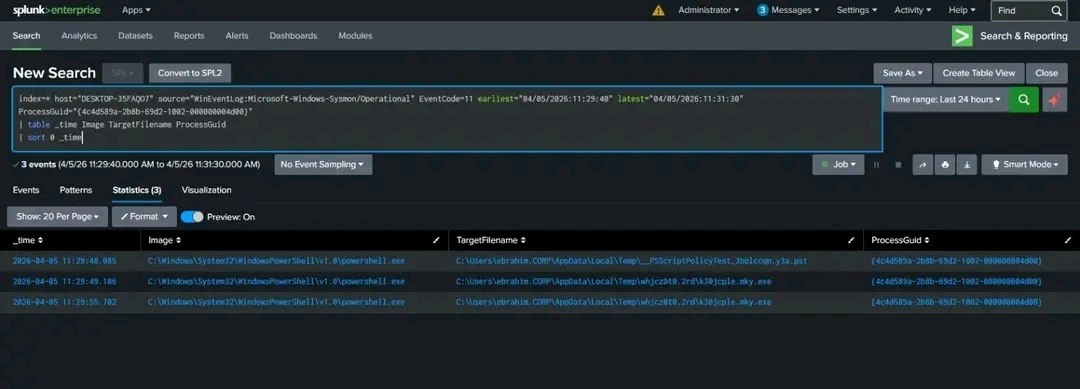Open the Save As dropdown
Viewport: 1080px width, 389px height.
click(902, 73)
